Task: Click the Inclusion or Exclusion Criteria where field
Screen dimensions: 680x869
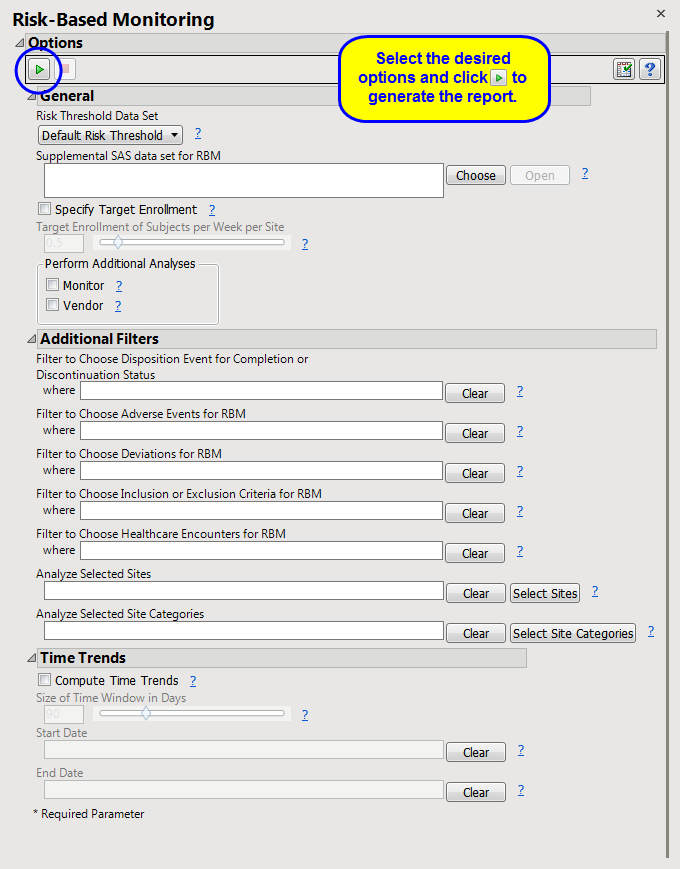Action: pyautogui.click(x=262, y=510)
